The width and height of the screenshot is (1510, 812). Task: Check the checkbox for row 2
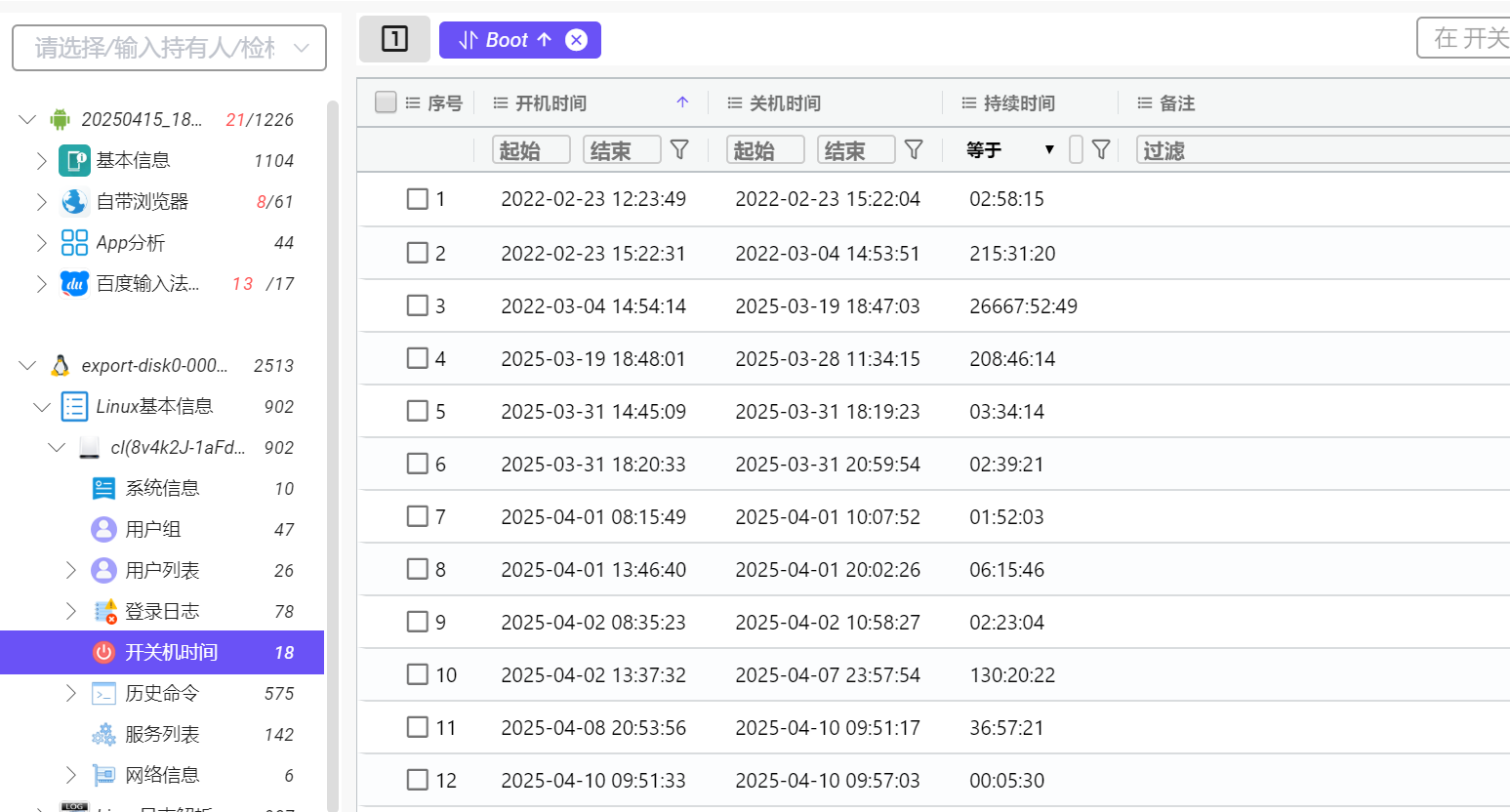pos(418,253)
